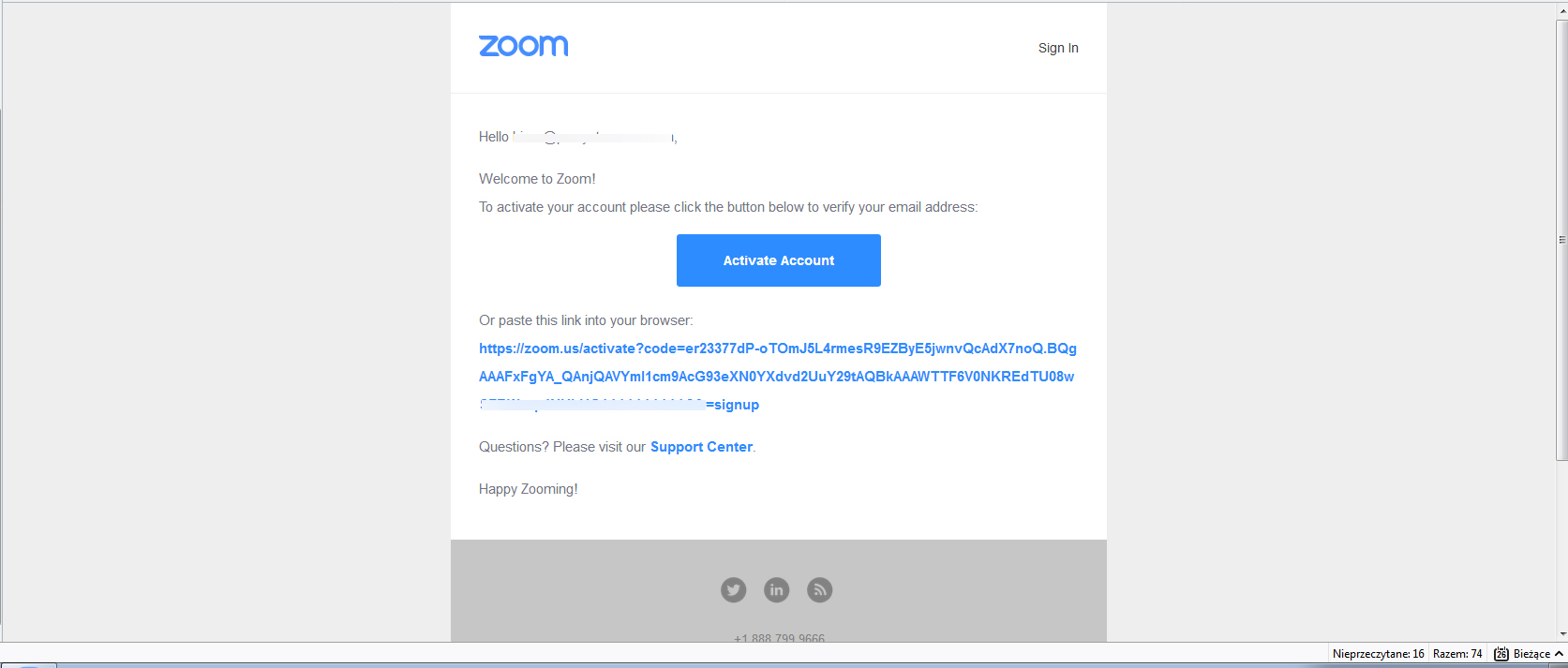Click the Happy Zooming! closing line
Viewport: 1568px width, 668px height.
pyautogui.click(x=528, y=489)
